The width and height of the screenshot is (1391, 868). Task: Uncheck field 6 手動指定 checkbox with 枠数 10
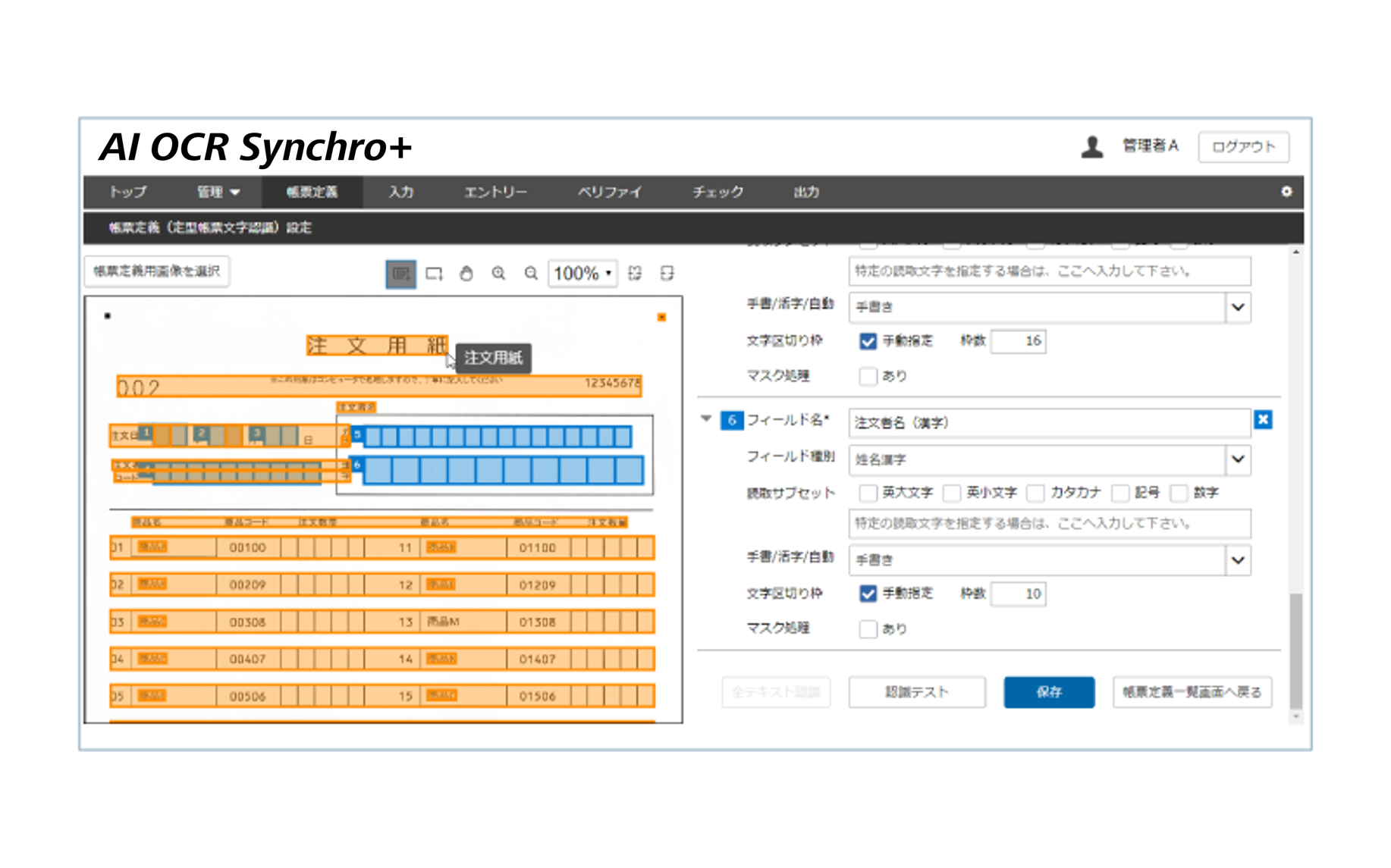(868, 594)
